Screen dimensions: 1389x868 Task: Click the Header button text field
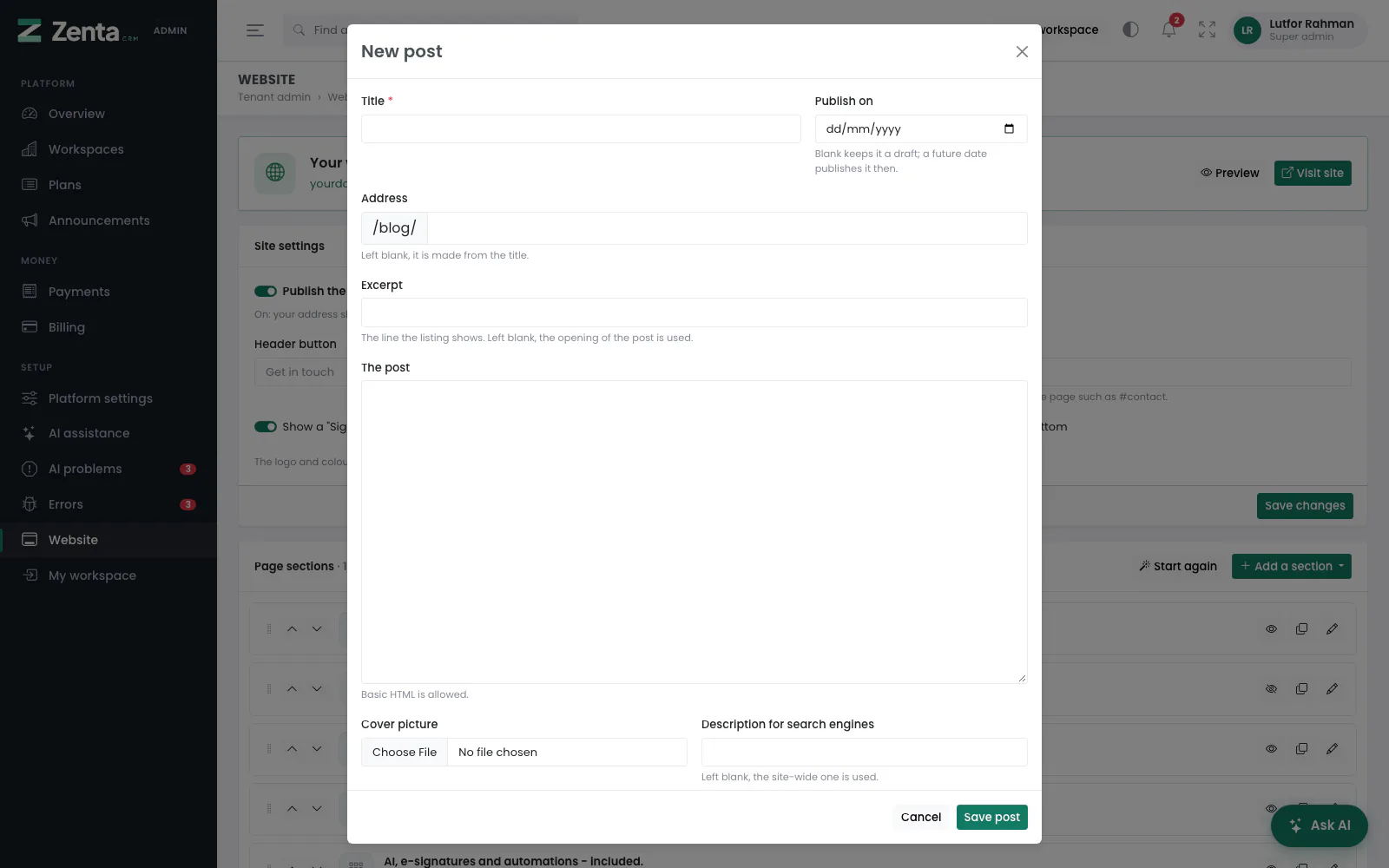(x=300, y=372)
